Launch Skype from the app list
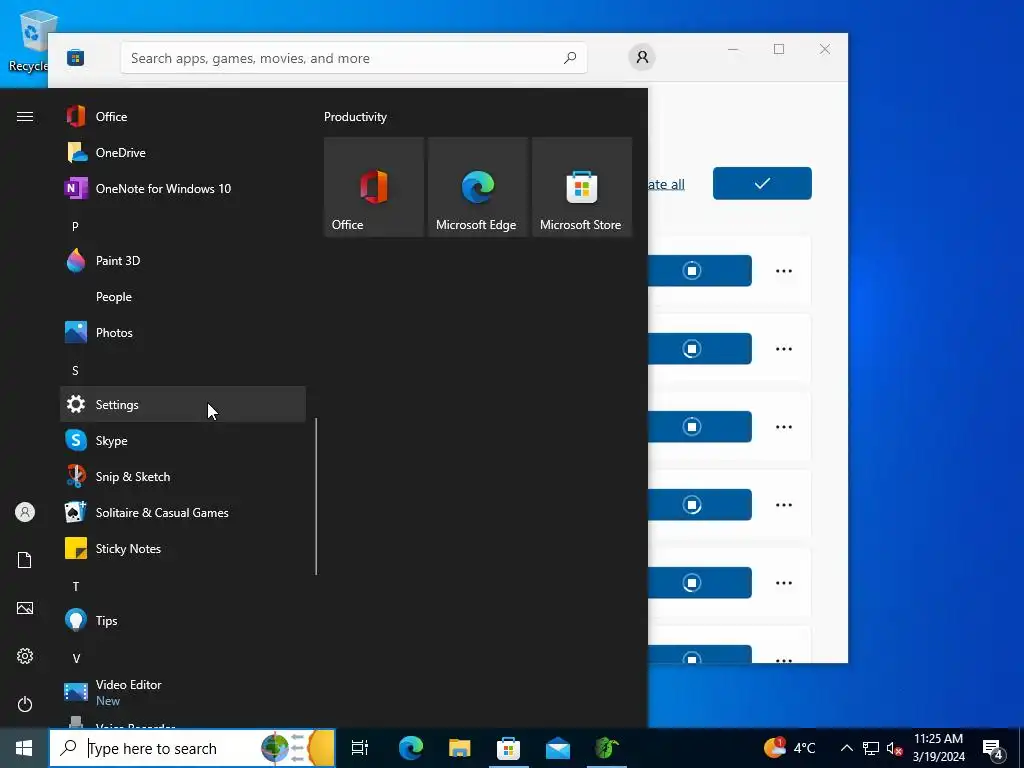 click(183, 441)
